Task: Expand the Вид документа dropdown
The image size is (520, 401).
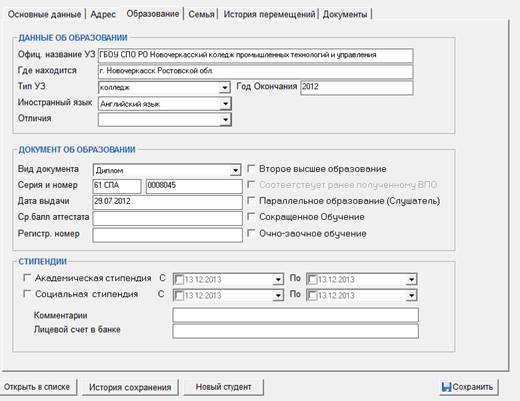Action: pos(235,170)
